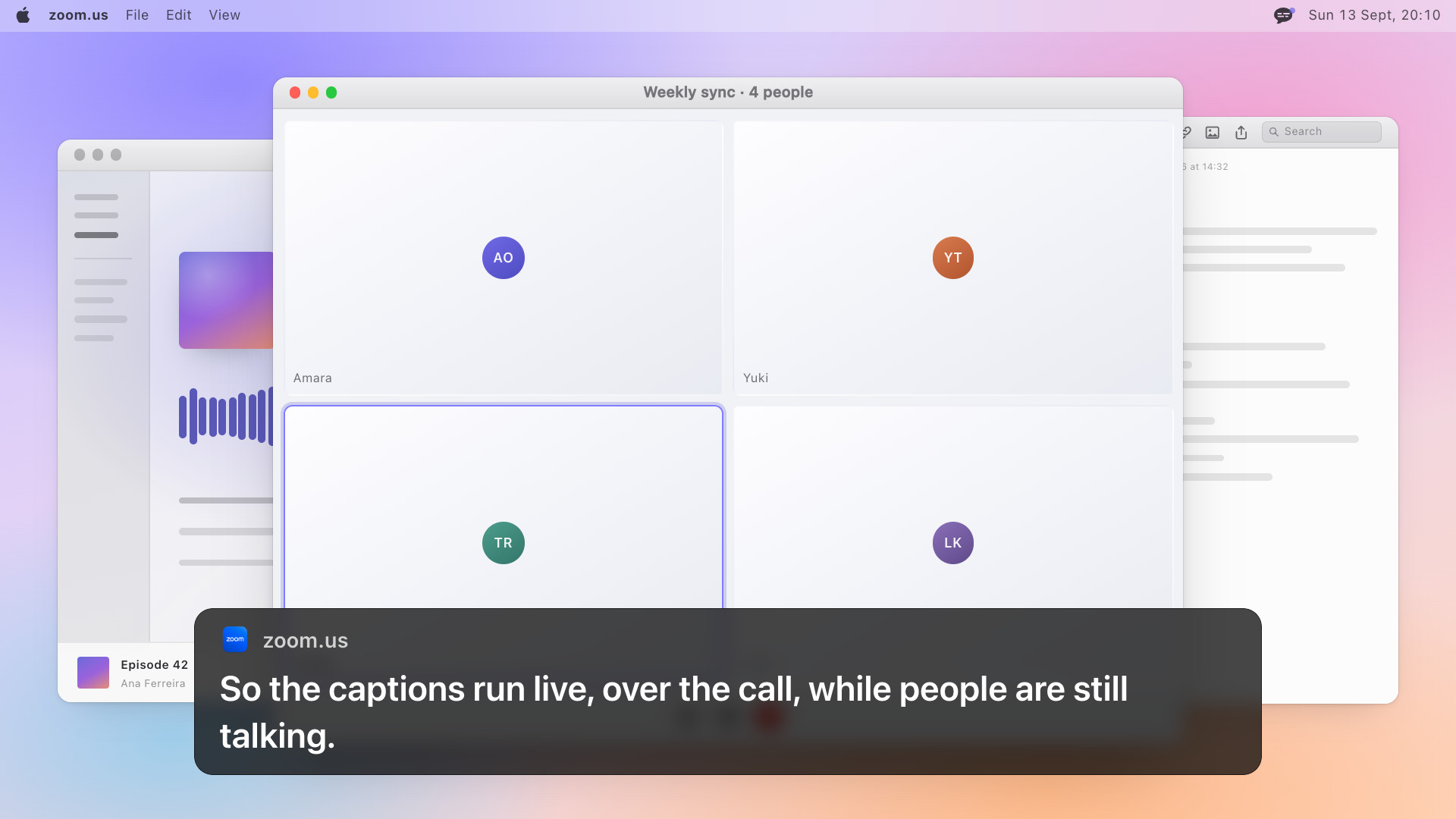Open the File menu
Viewport: 1456px width, 819px height.
(x=137, y=15)
